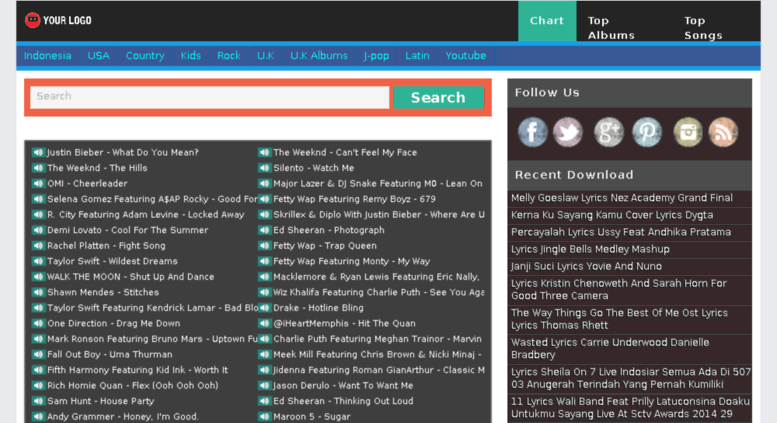The width and height of the screenshot is (777, 423).
Task: Open The Weeknd - Can't Feel My Face
Action: pyautogui.click(x=345, y=153)
